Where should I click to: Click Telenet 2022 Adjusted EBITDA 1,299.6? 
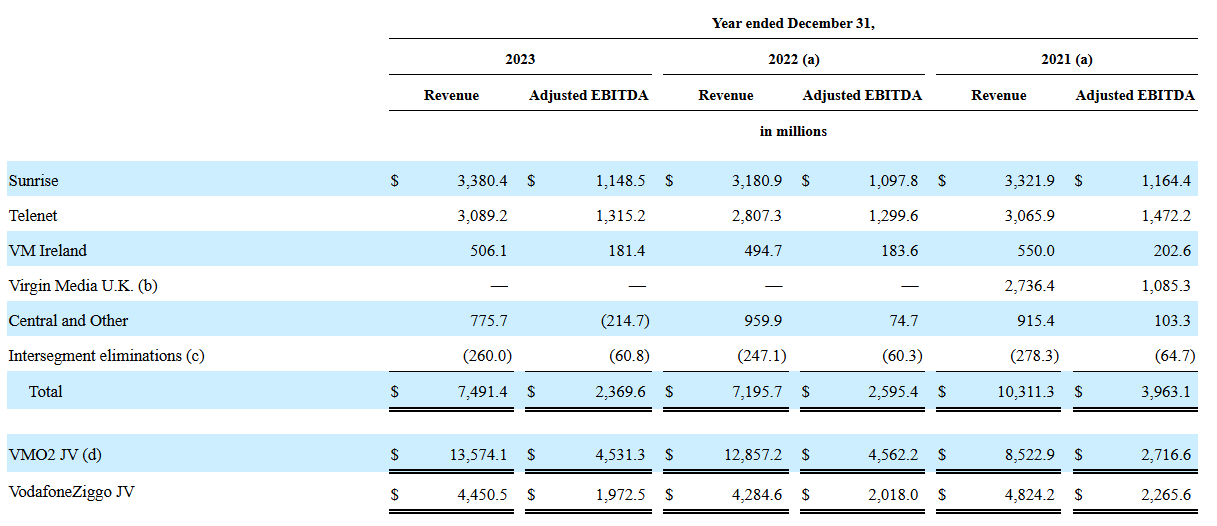(x=893, y=216)
